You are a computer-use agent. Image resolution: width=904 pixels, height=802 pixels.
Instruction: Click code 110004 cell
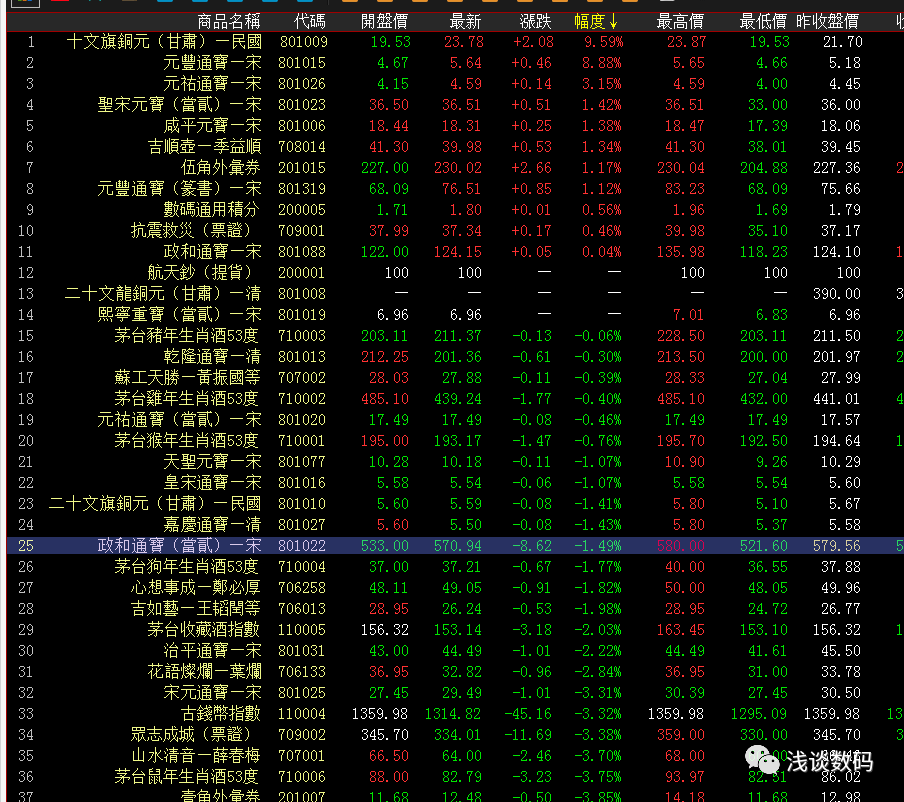coord(302,714)
